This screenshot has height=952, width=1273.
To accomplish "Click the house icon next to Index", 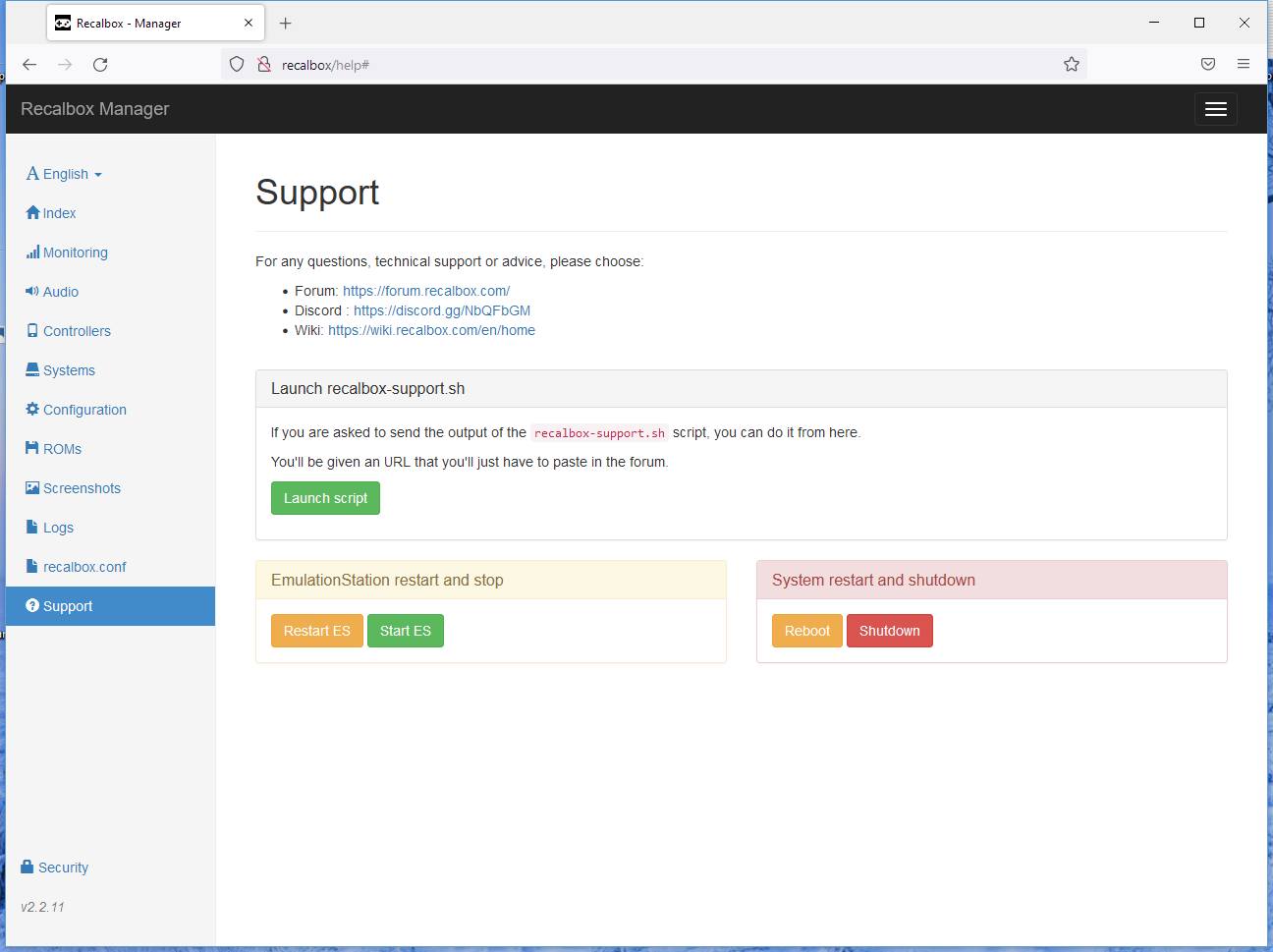I will pyautogui.click(x=32, y=212).
